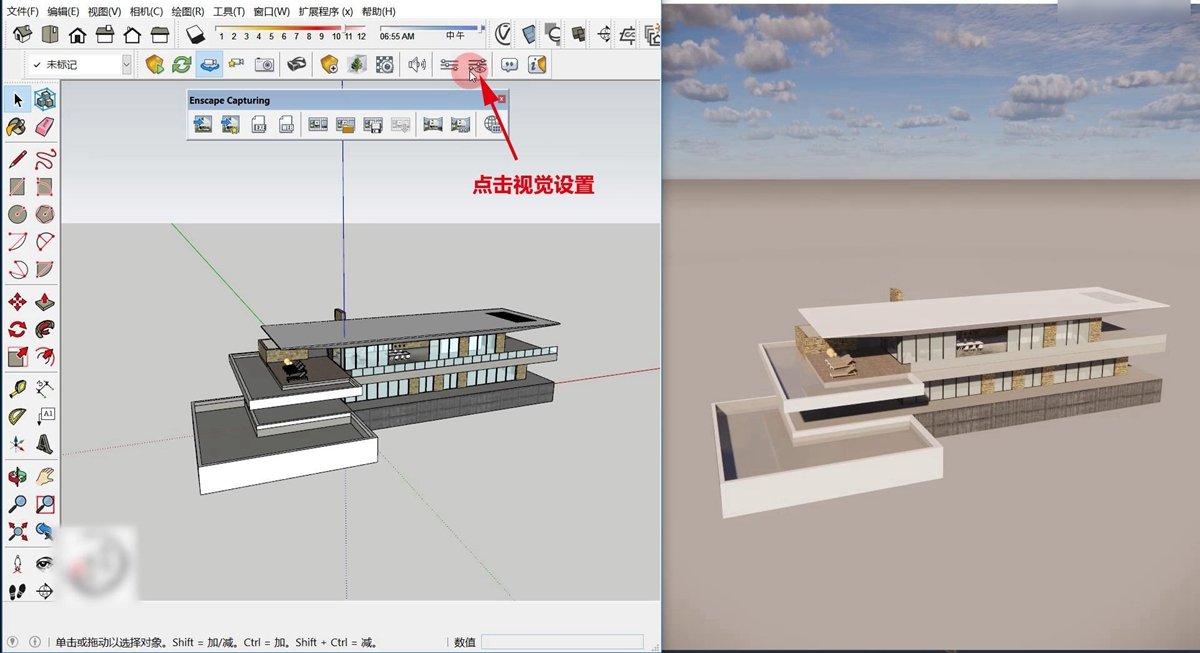Start Enscape with the first toolbar icon
Image resolution: width=1200 pixels, height=653 pixels.
(x=154, y=65)
